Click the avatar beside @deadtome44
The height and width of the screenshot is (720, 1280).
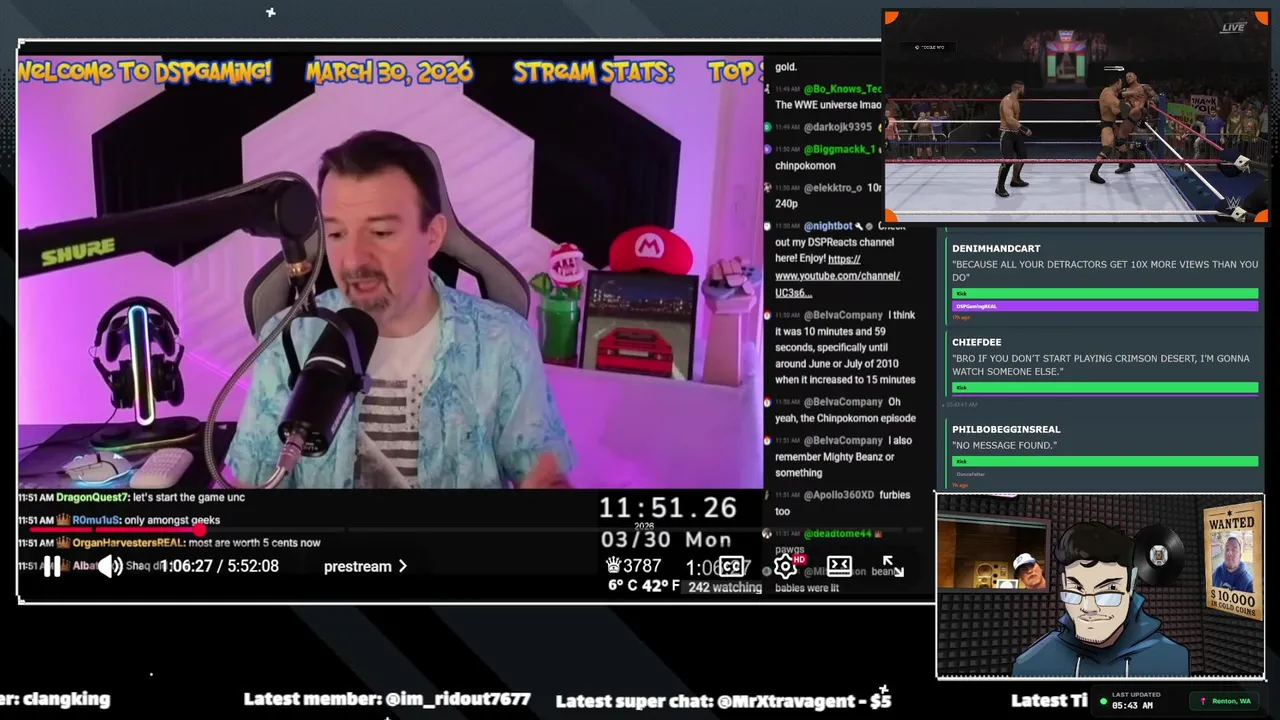(767, 534)
